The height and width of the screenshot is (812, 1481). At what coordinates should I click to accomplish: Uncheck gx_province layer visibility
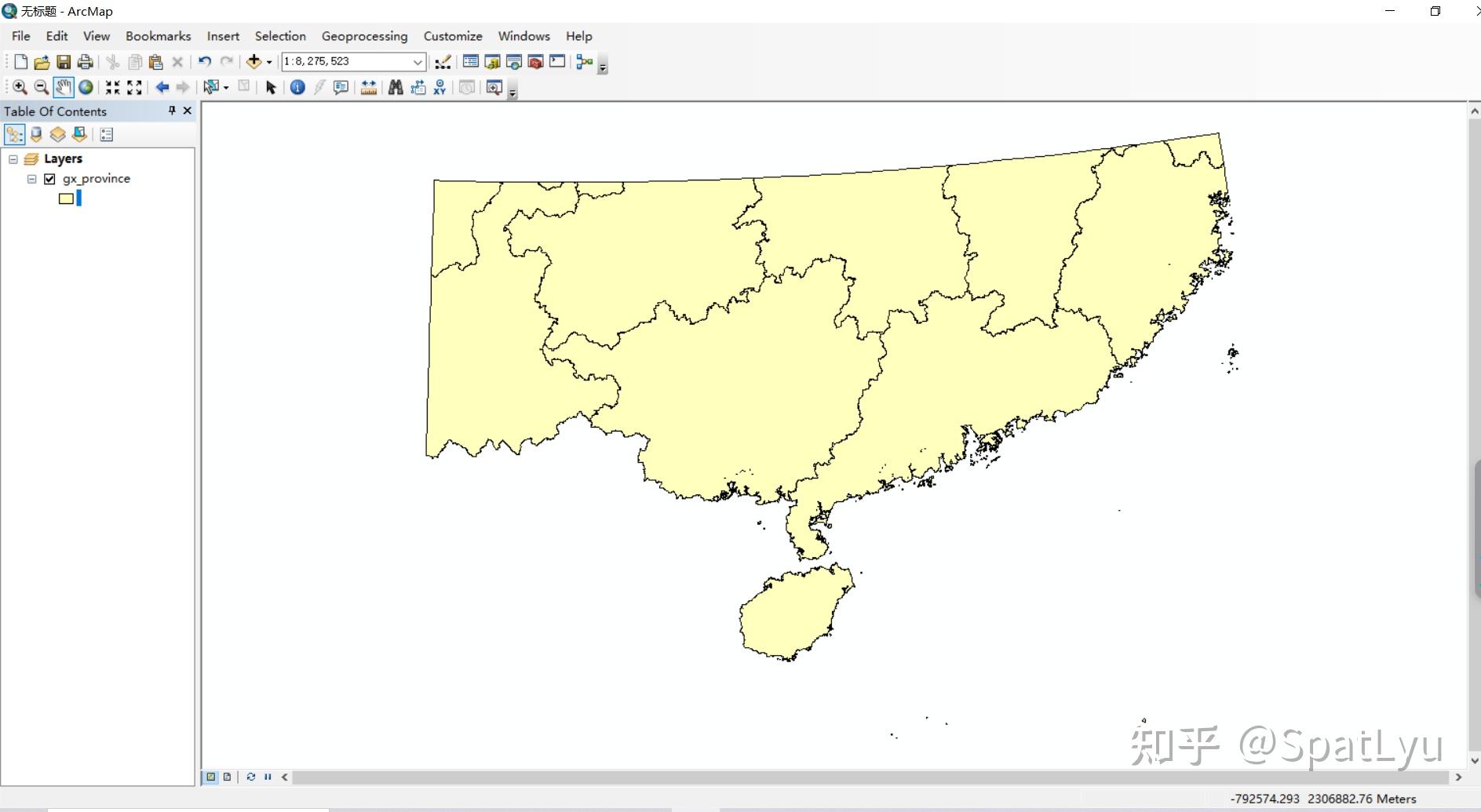pos(50,179)
